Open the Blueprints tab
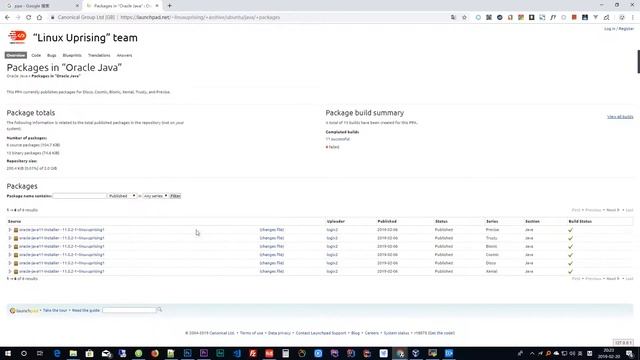The image size is (640, 360). tap(72, 55)
